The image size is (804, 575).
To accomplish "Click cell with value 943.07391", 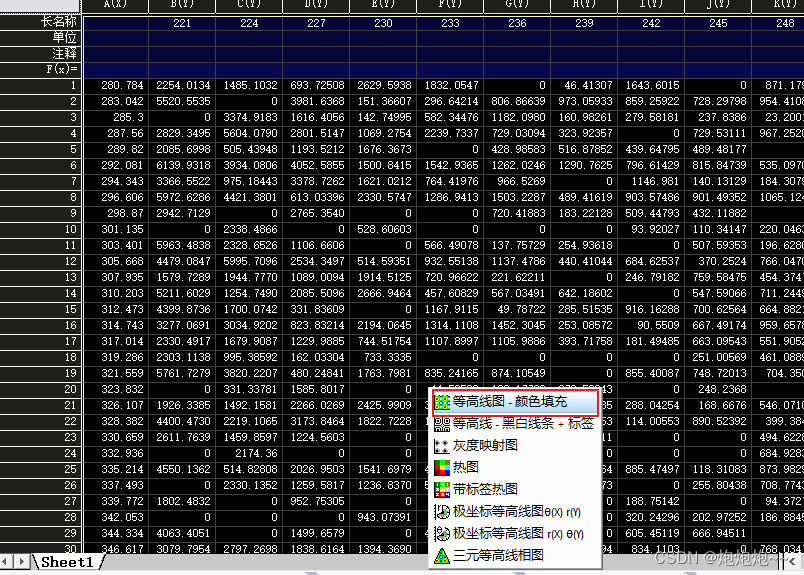I will [383, 518].
